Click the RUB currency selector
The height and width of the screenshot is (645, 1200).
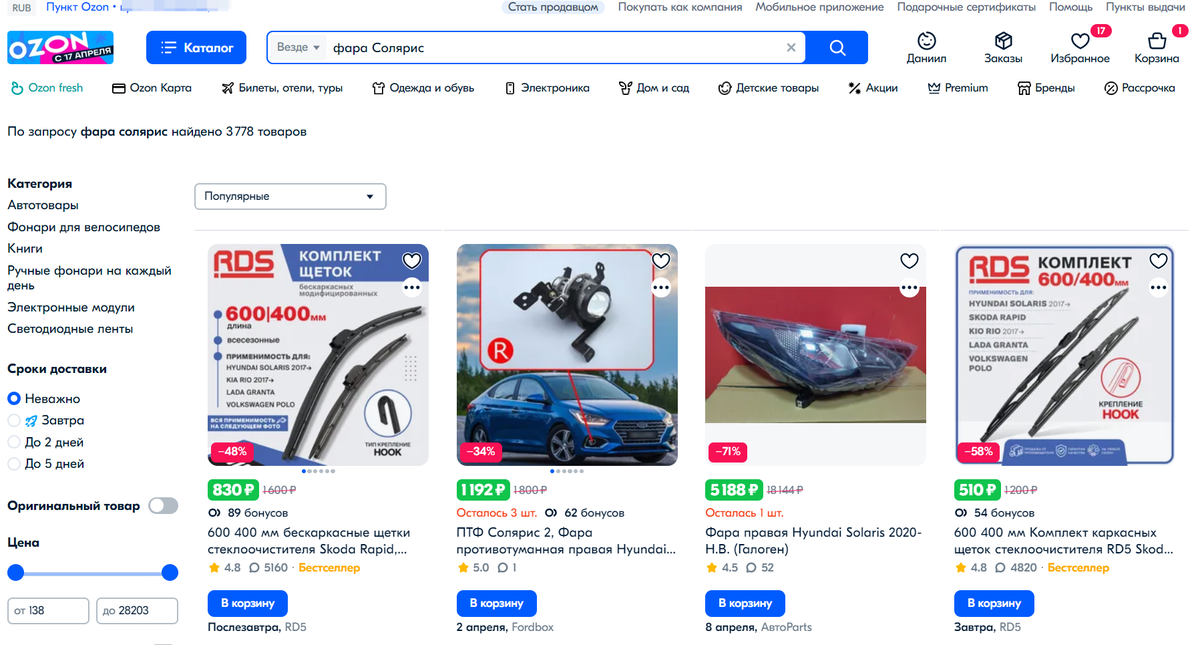click(21, 7)
